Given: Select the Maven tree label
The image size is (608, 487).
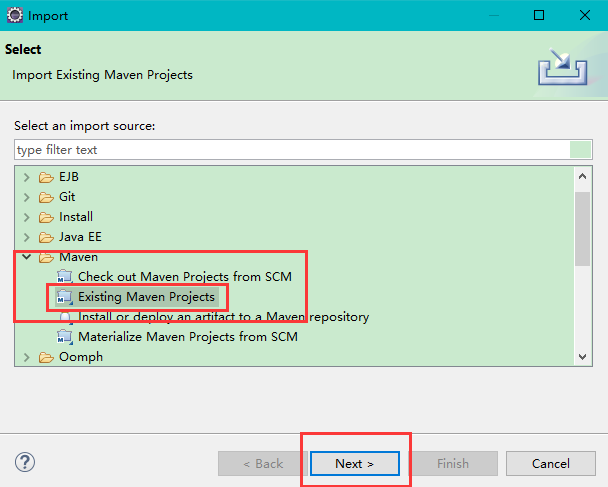Looking at the screenshot, I should (x=78, y=257).
